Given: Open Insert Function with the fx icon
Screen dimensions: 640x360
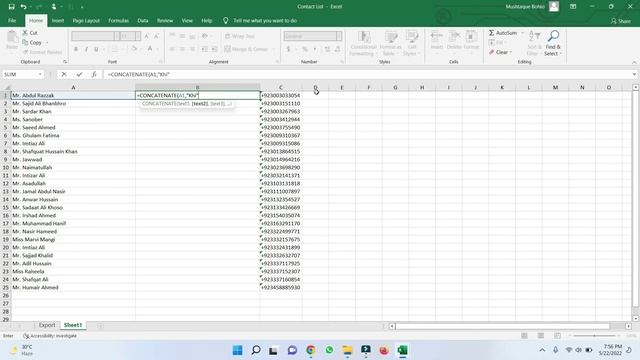Looking at the screenshot, I should pos(94,74).
